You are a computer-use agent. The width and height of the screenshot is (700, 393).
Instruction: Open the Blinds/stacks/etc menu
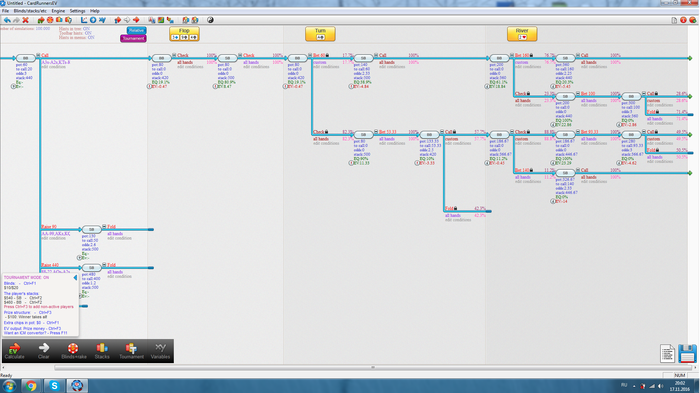(30, 11)
